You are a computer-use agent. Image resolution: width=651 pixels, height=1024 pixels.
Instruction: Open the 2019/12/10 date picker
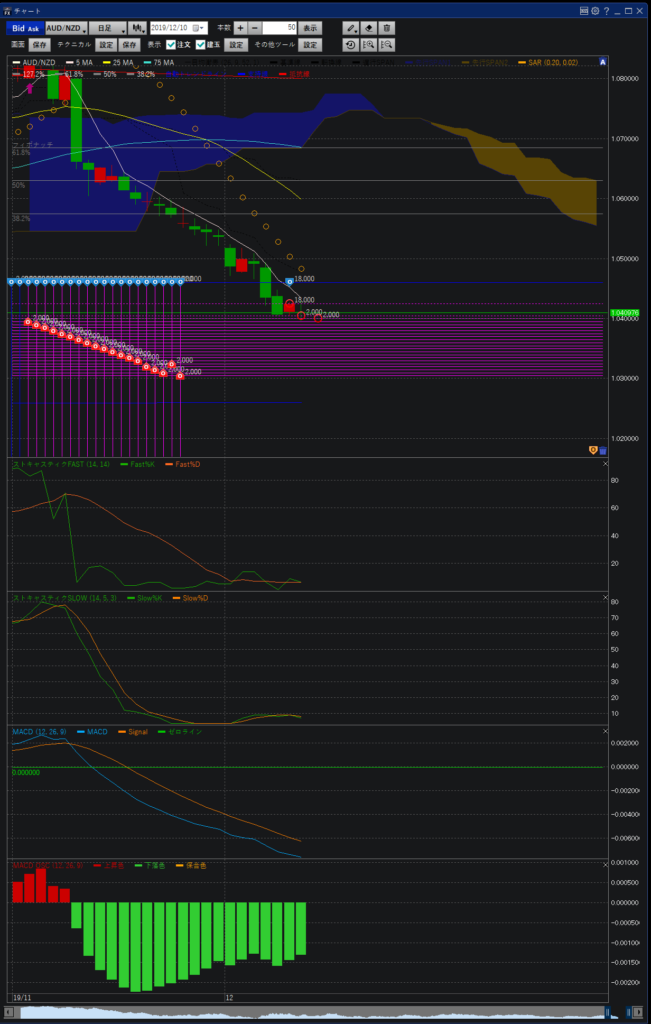point(179,28)
